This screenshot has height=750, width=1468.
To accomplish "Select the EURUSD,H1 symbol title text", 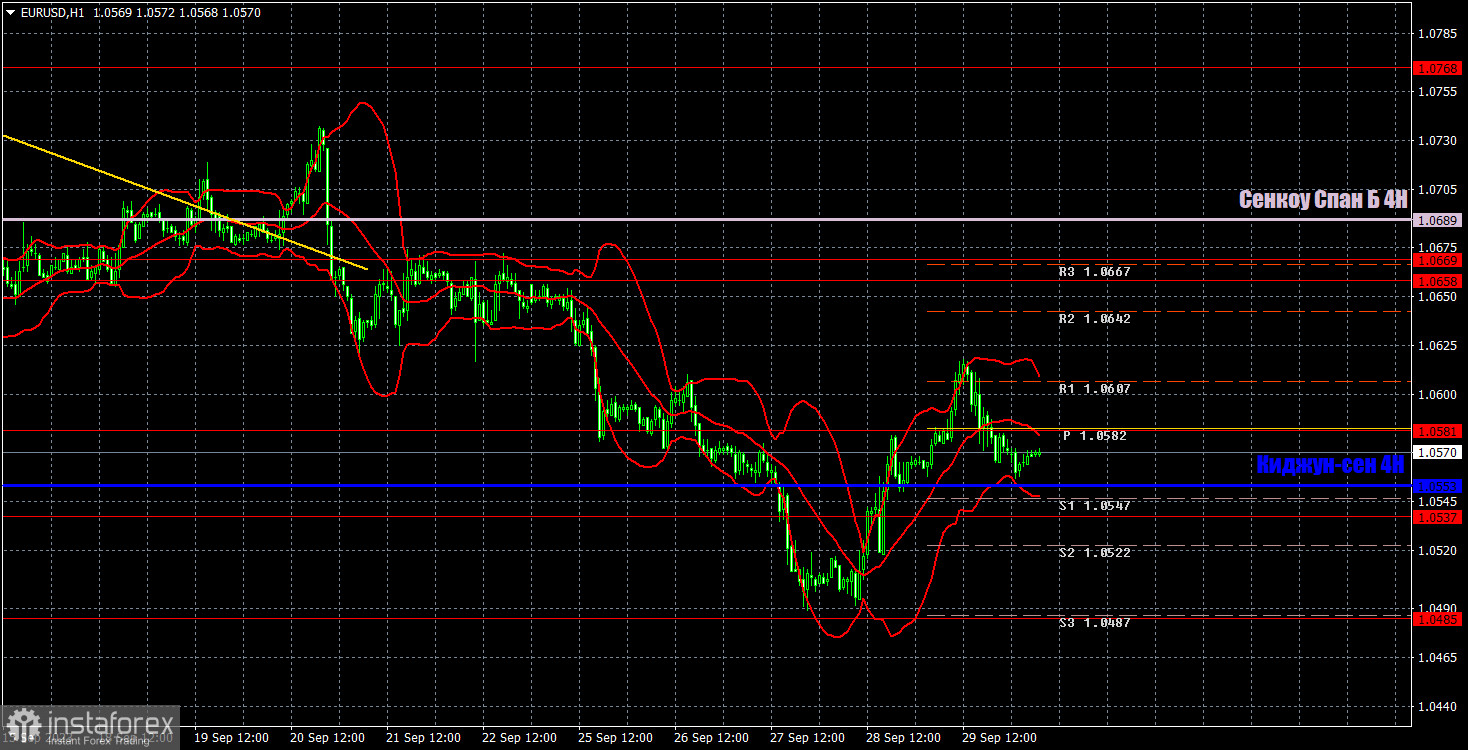I will click(52, 13).
